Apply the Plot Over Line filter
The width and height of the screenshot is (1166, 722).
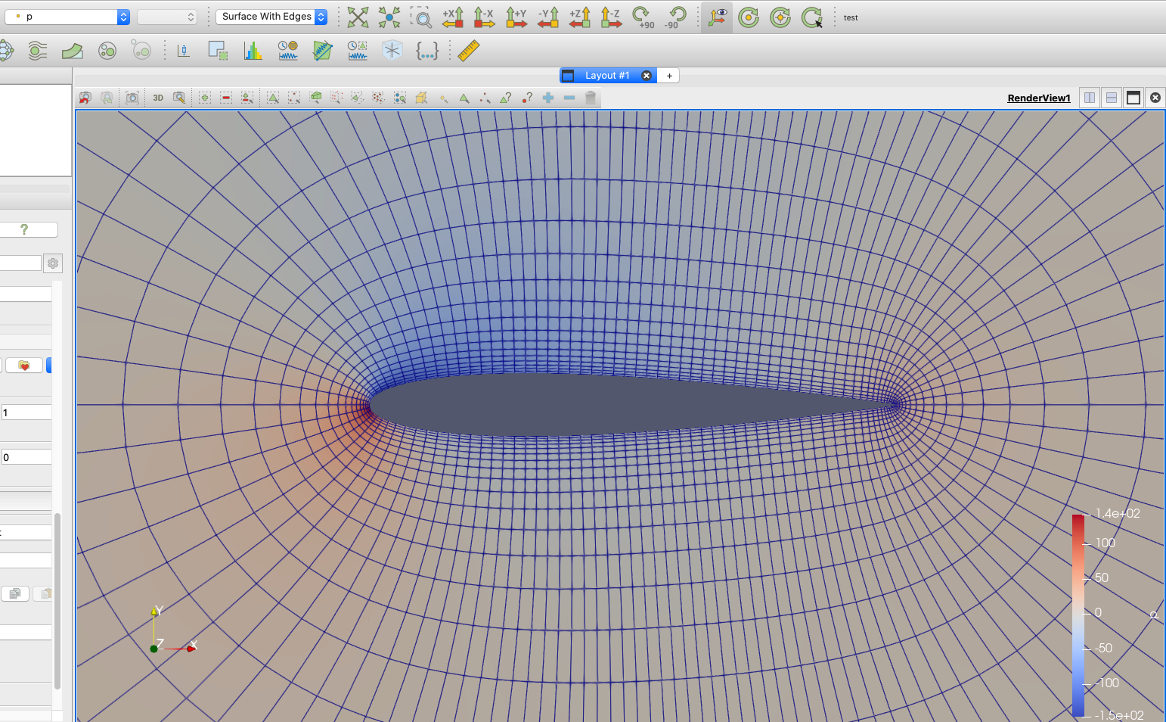[323, 51]
